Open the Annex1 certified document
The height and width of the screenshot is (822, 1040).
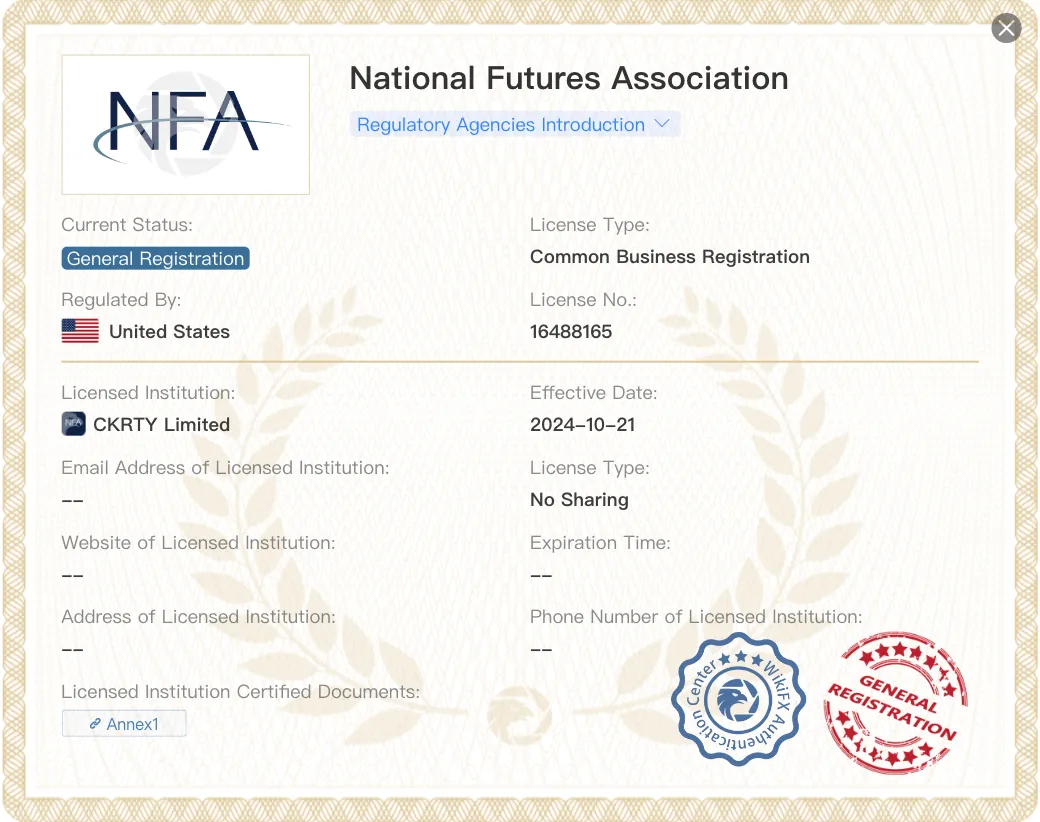coord(124,723)
